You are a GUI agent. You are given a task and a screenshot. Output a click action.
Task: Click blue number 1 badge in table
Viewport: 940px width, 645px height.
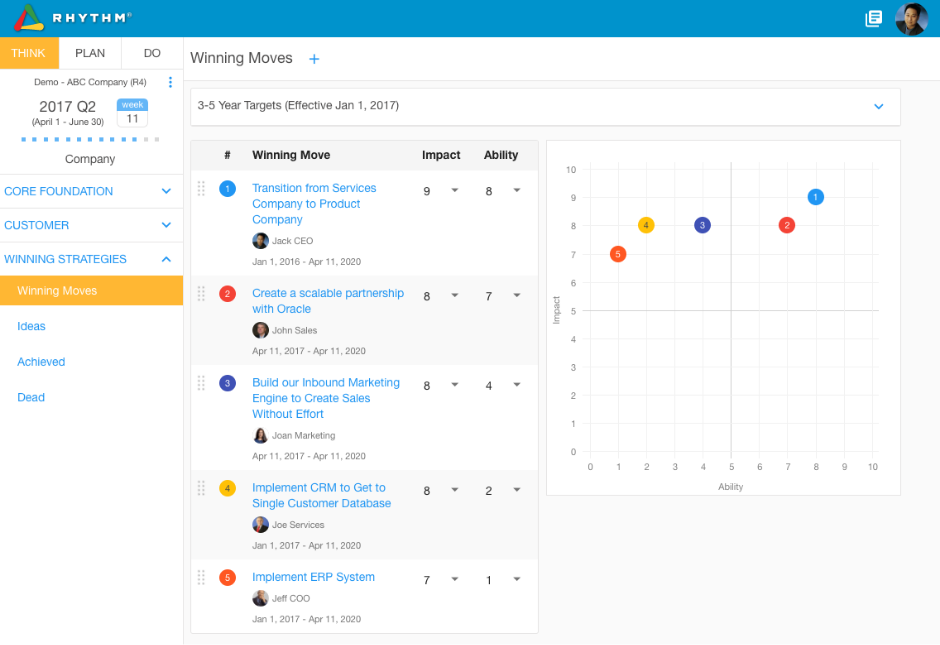click(x=227, y=189)
